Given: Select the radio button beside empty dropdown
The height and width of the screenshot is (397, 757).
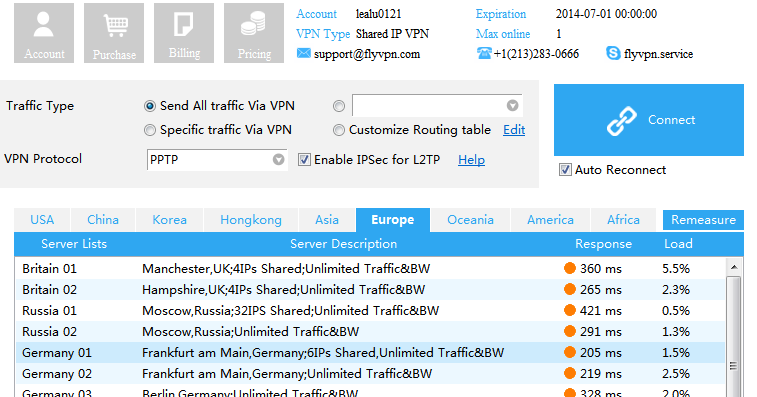Looking at the screenshot, I should pyautogui.click(x=339, y=106).
